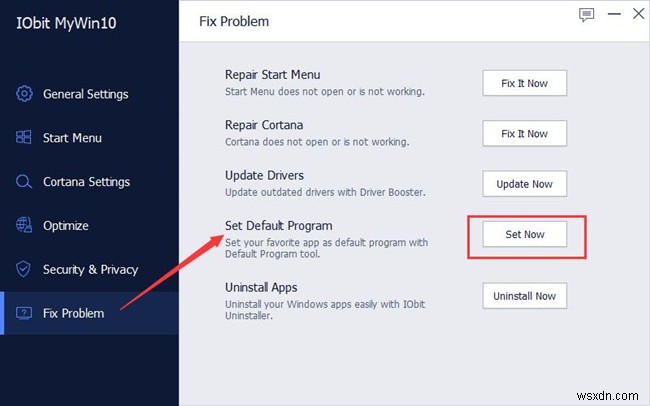Click the Security & Privacy shield icon
Screen dimensions: 650x406
[x=24, y=269]
